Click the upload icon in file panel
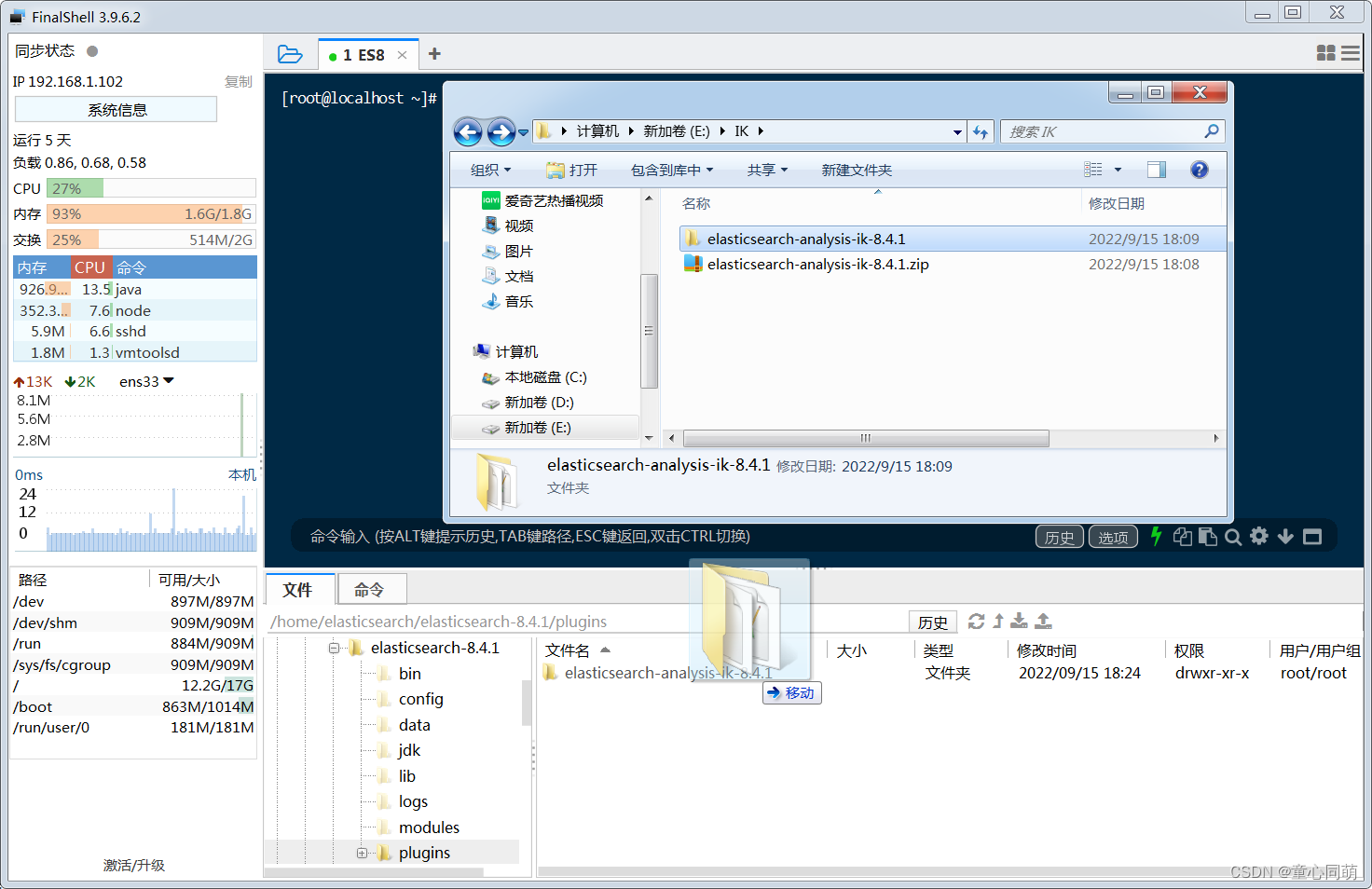This screenshot has width=1372, height=889. [1044, 621]
